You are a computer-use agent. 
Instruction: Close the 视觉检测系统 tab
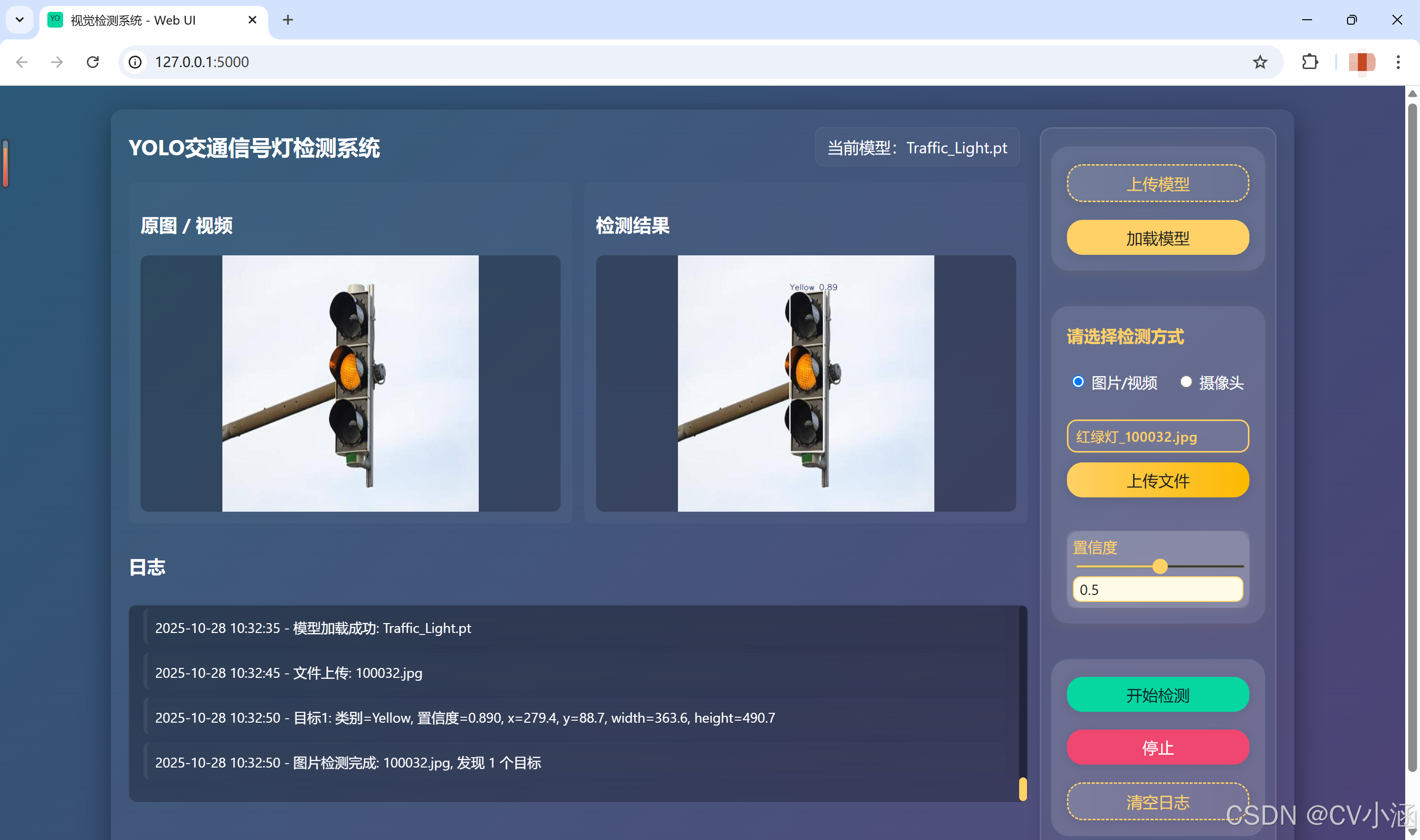tap(252, 20)
